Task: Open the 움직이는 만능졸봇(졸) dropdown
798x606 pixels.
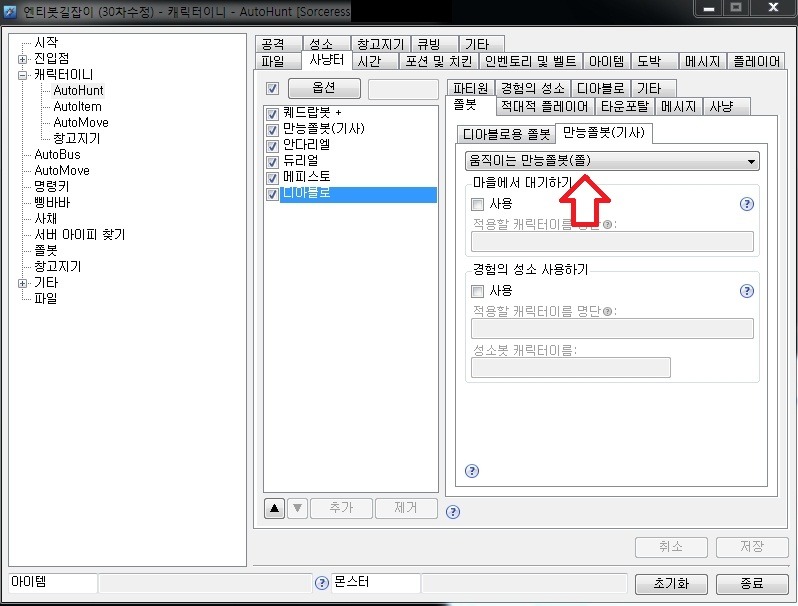Action: [x=612, y=161]
